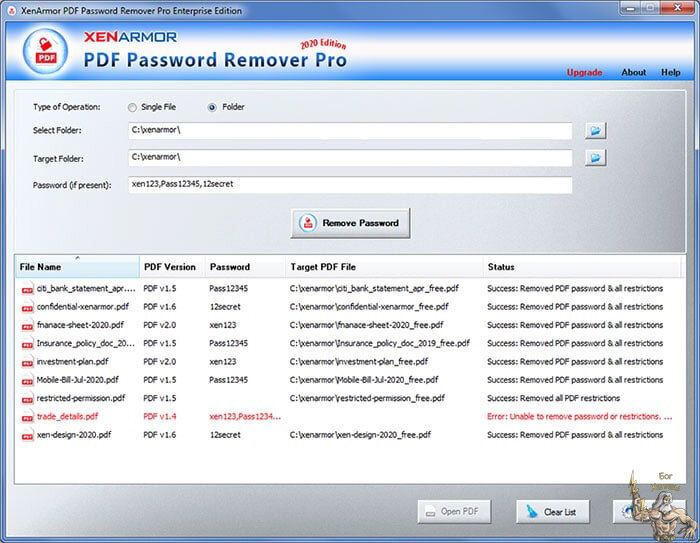The width and height of the screenshot is (700, 543).
Task: Click target path fnanace-sheet-2020_free.pdf
Action: click(x=367, y=325)
